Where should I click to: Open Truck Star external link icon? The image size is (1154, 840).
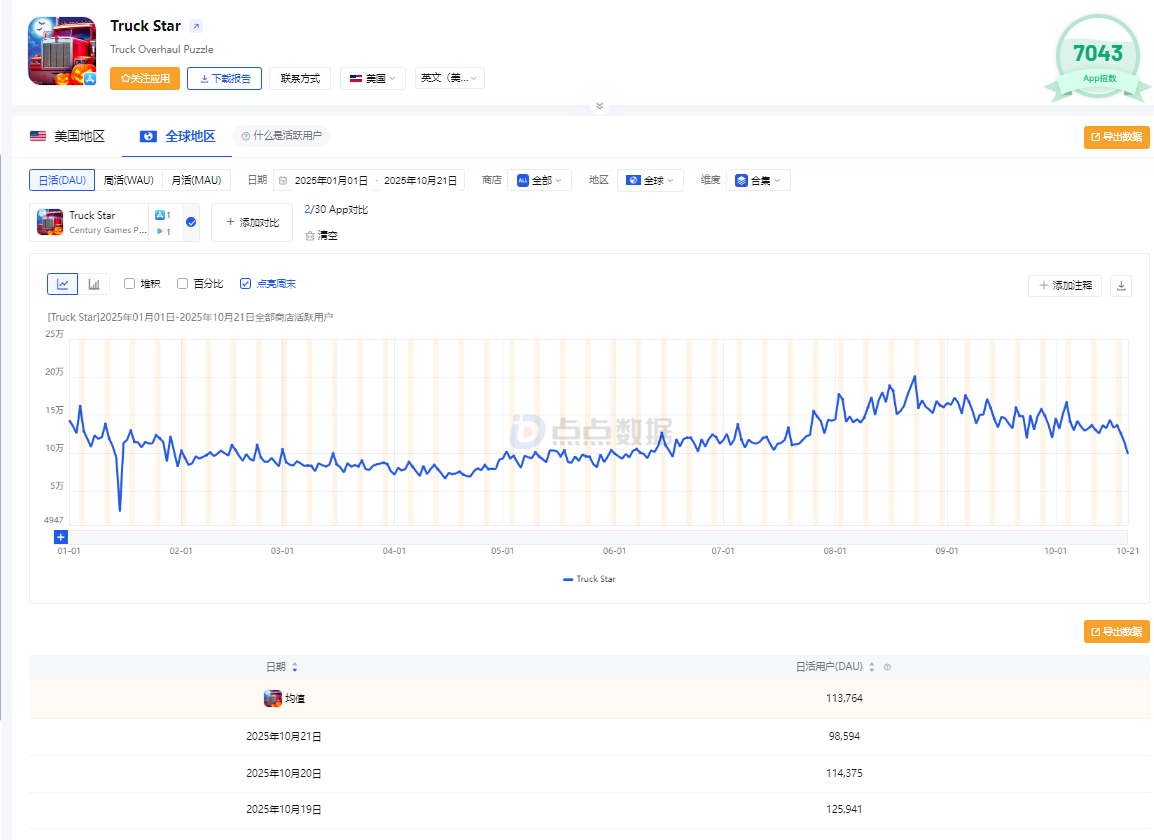point(196,27)
